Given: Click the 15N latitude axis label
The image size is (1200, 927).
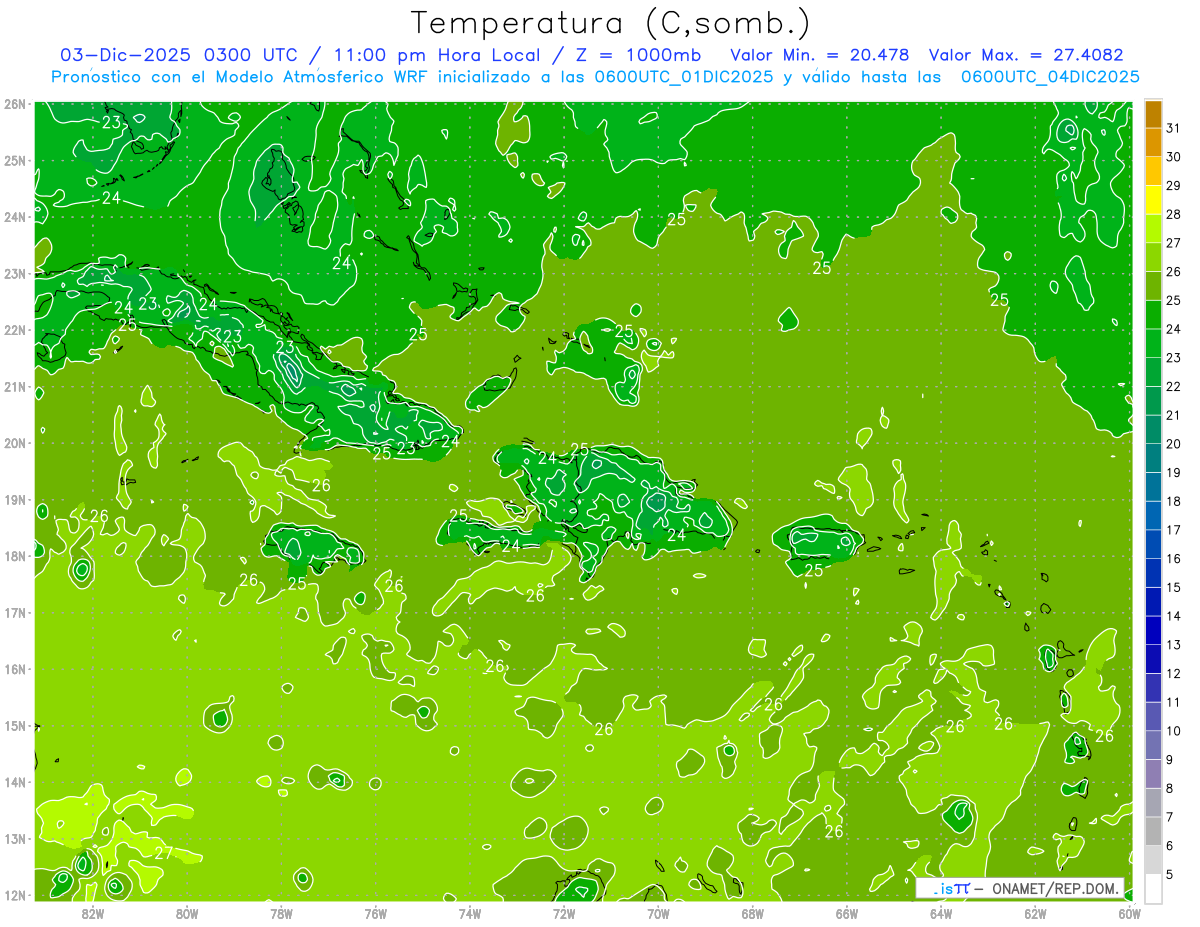Looking at the screenshot, I should (14, 725).
